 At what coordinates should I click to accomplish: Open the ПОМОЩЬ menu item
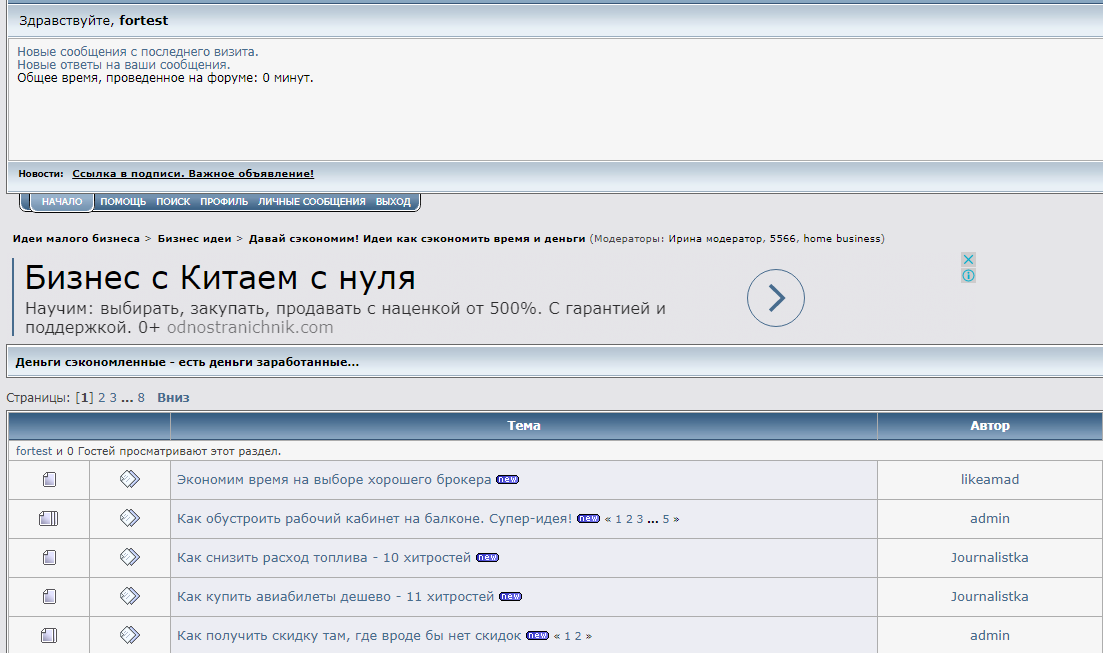tap(123, 202)
